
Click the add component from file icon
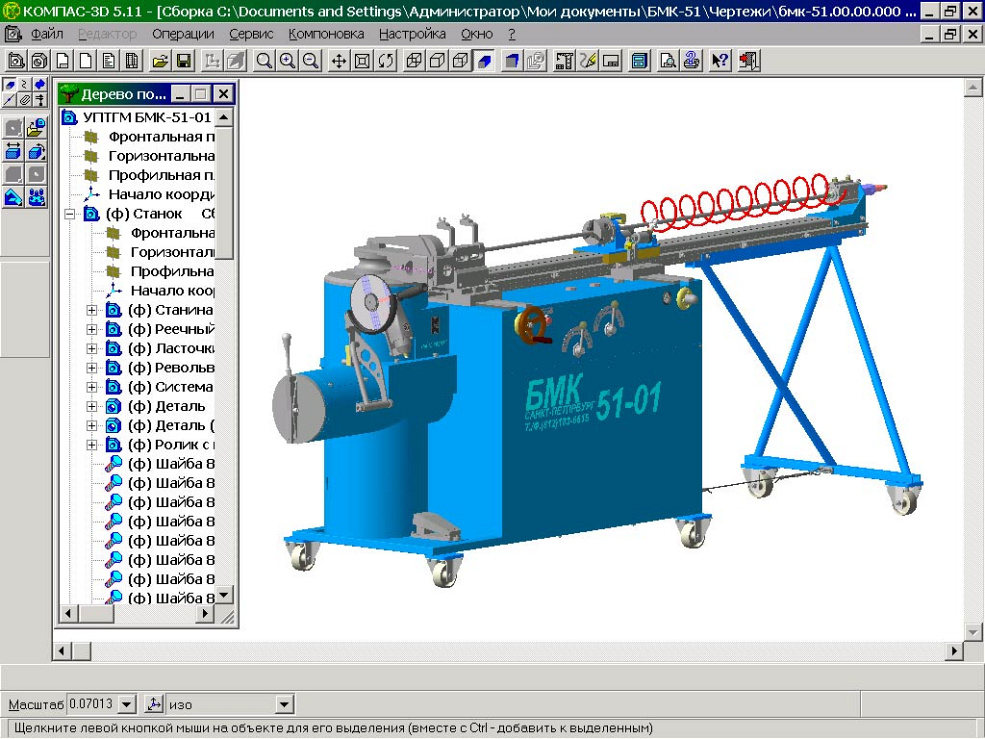(36, 127)
